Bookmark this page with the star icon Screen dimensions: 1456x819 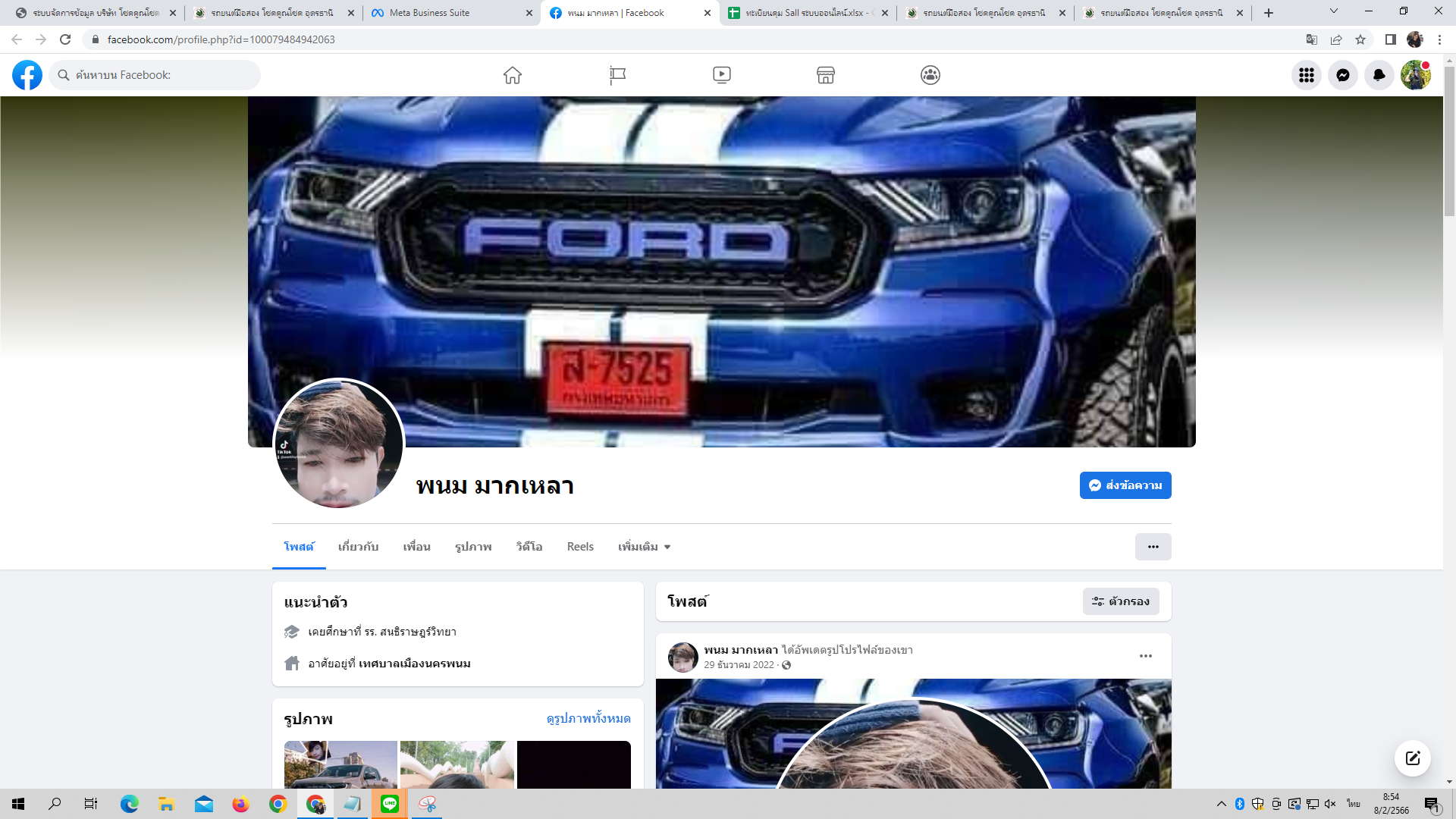point(1360,39)
